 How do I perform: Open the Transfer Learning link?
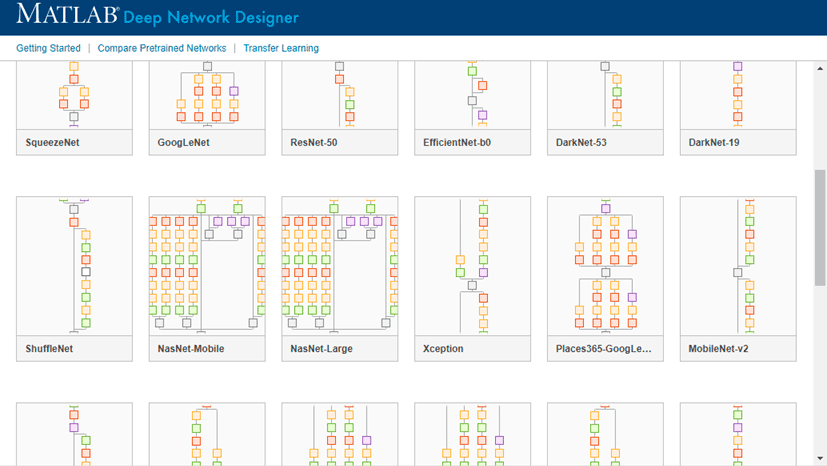point(281,48)
